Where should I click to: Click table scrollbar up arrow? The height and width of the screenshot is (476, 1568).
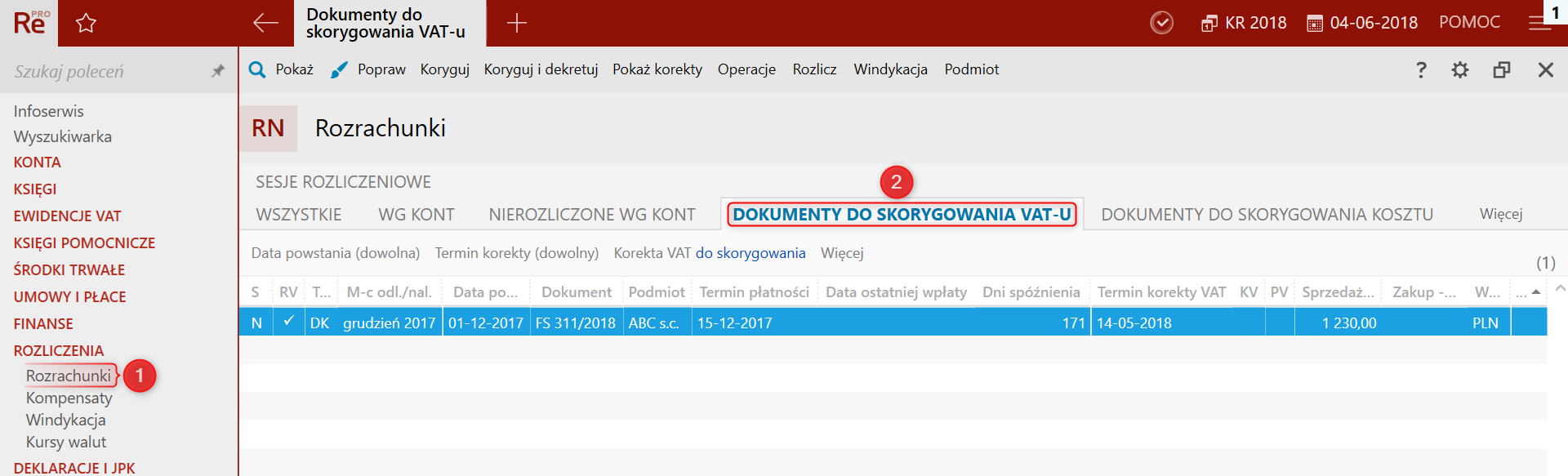pyautogui.click(x=1561, y=288)
